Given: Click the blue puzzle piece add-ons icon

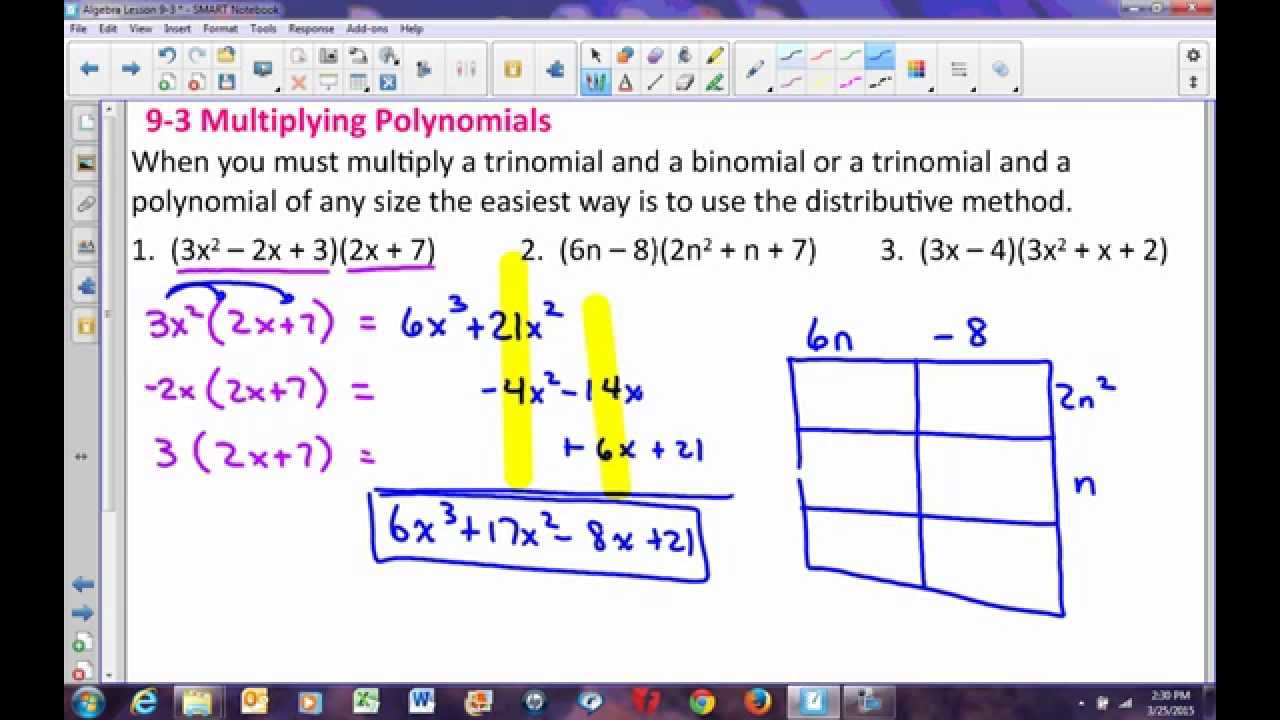Looking at the screenshot, I should (x=555, y=69).
